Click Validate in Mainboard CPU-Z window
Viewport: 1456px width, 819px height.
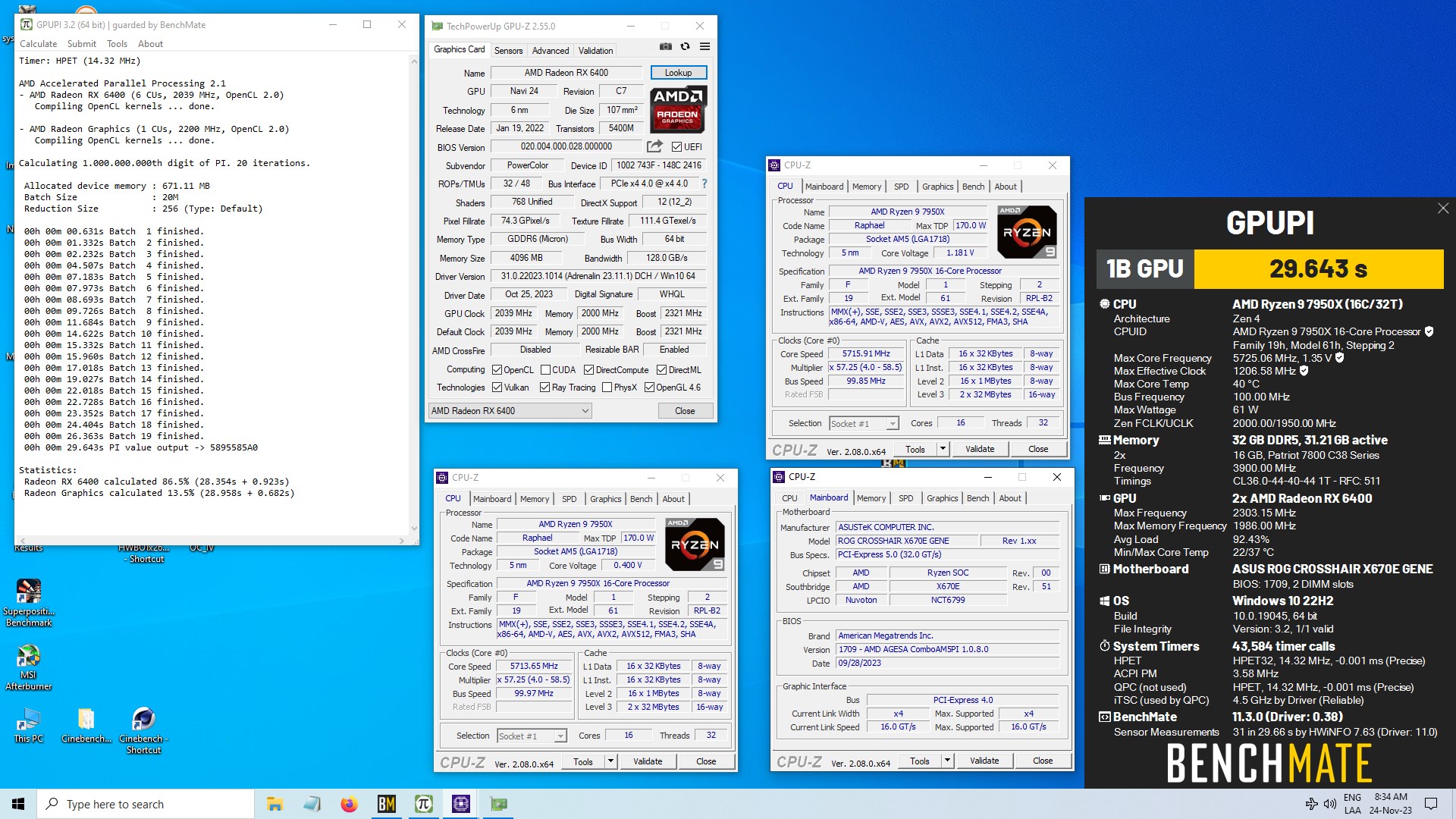pyautogui.click(x=984, y=761)
